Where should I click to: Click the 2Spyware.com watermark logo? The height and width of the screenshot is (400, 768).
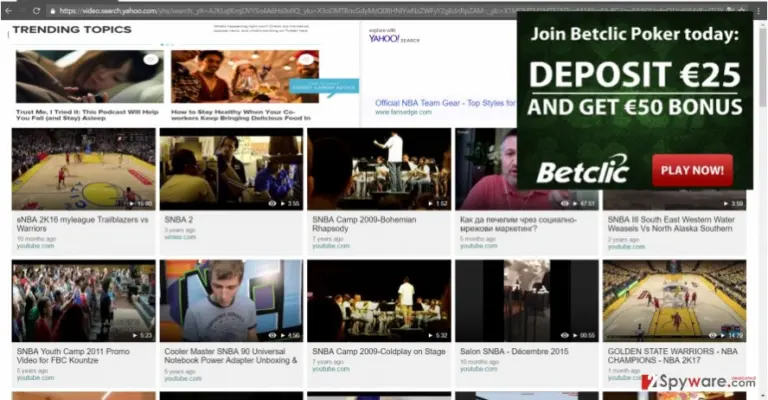(x=698, y=382)
